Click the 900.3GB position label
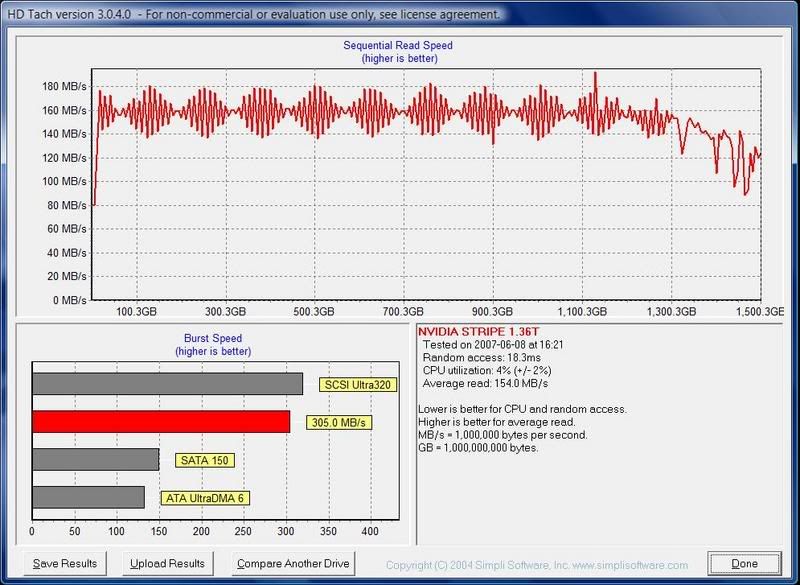This screenshot has width=800, height=585. coord(492,311)
